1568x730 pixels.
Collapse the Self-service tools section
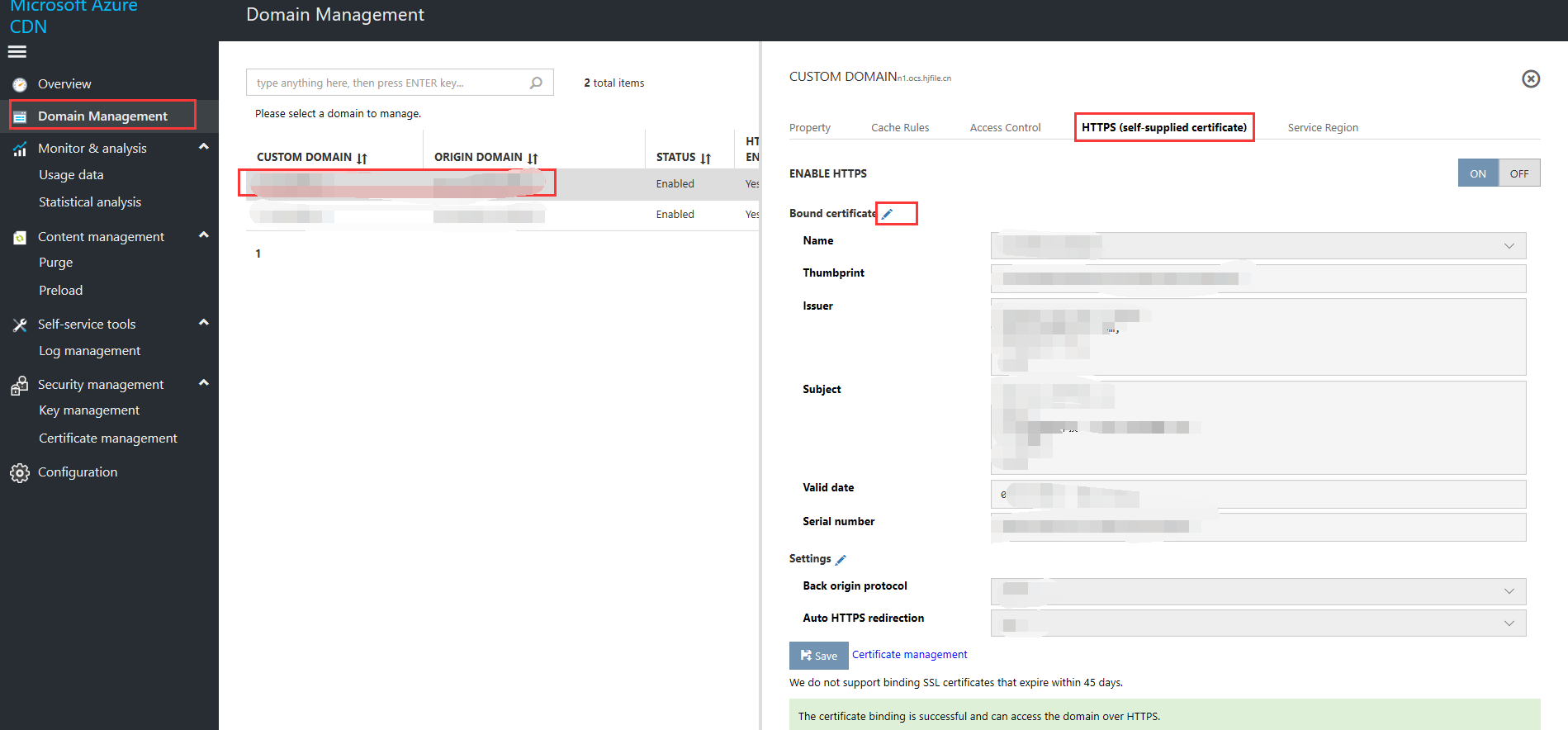pos(203,323)
